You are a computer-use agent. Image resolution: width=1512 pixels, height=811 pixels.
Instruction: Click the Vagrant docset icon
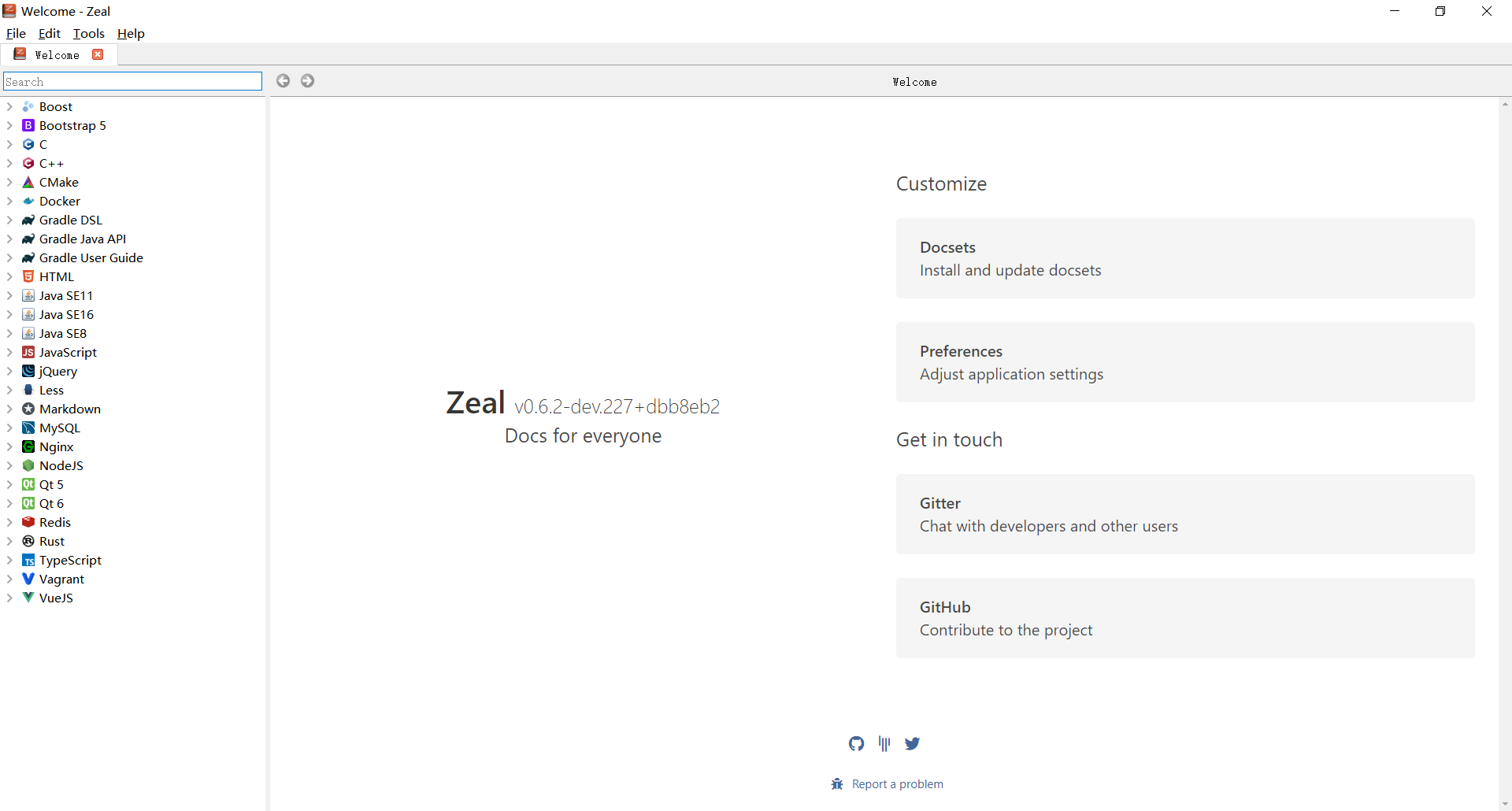[28, 580]
